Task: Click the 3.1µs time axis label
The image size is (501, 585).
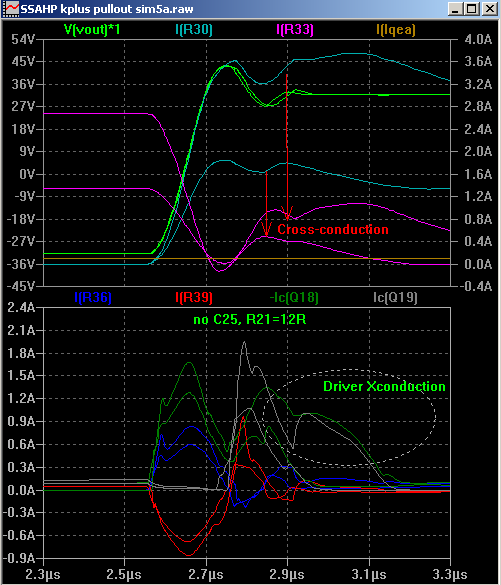Action: 369,574
